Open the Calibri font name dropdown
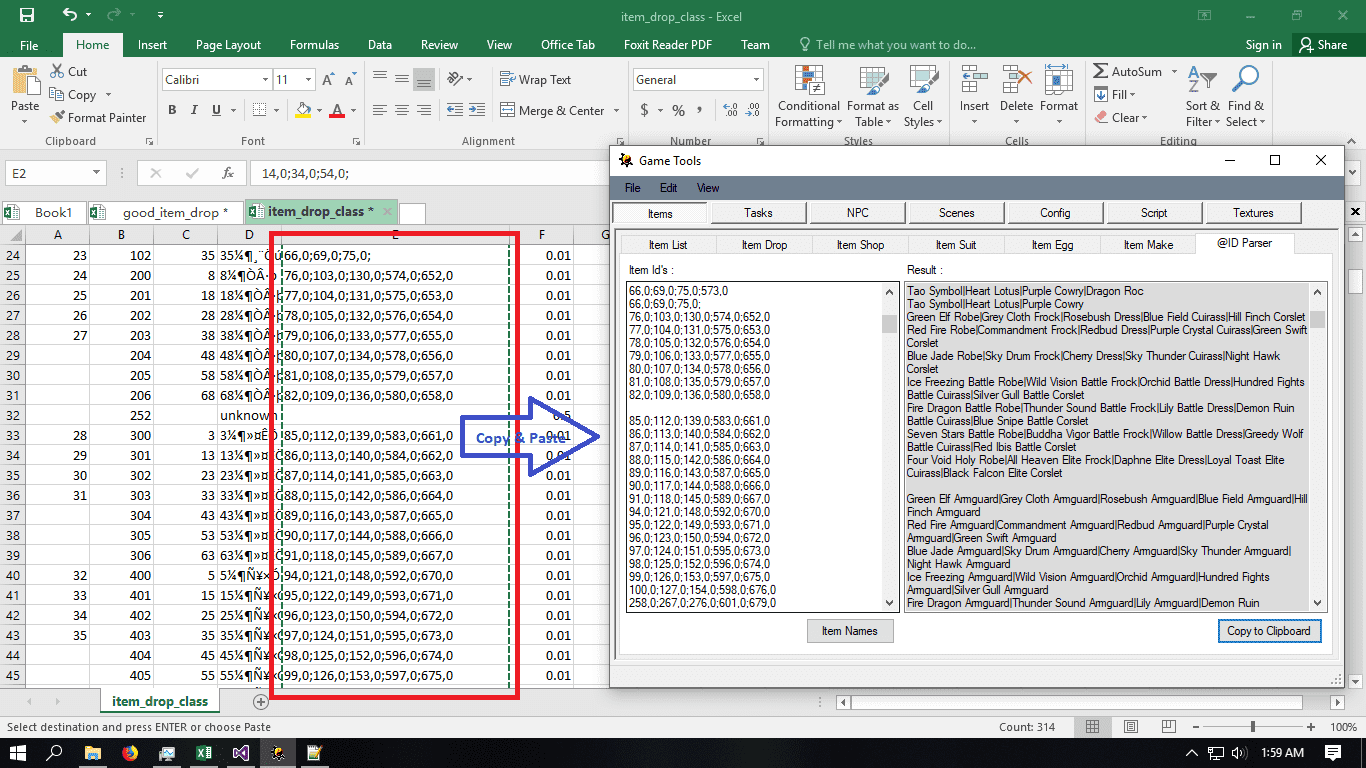The height and width of the screenshot is (768, 1366). 265,80
